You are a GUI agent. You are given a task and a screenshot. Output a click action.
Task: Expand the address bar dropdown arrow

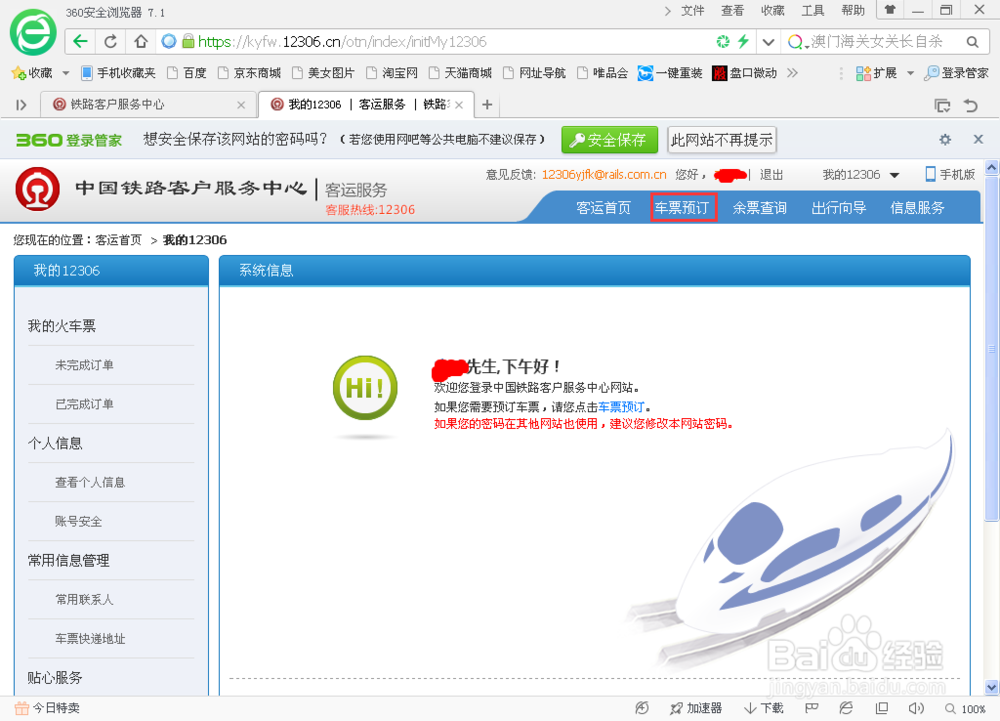[768, 41]
